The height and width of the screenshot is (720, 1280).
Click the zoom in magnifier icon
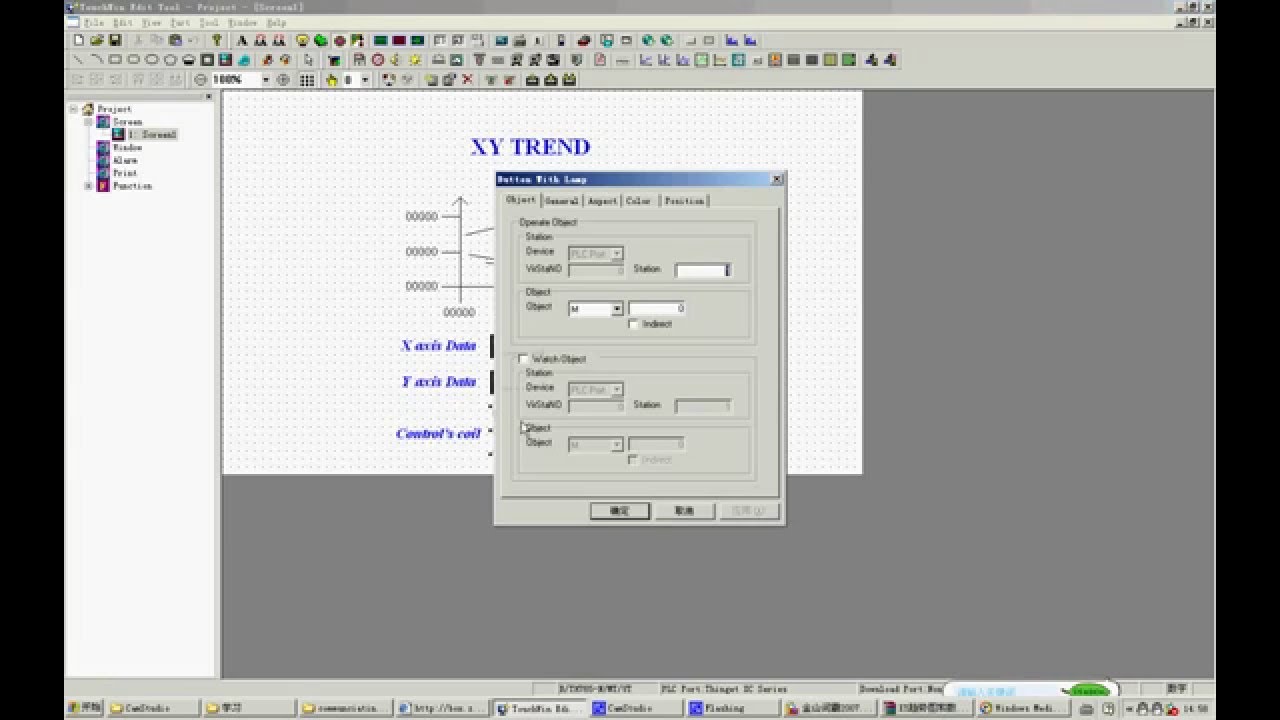(283, 80)
